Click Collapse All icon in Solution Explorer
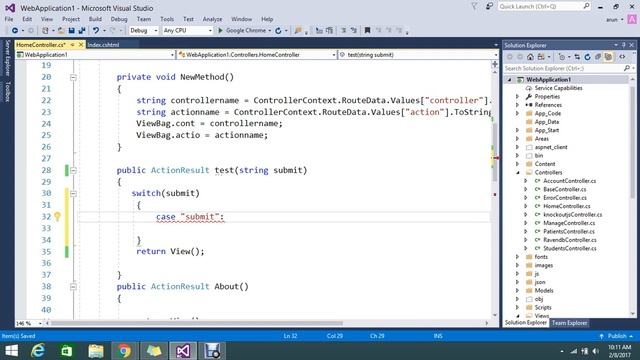The image size is (640, 360). click(598, 57)
